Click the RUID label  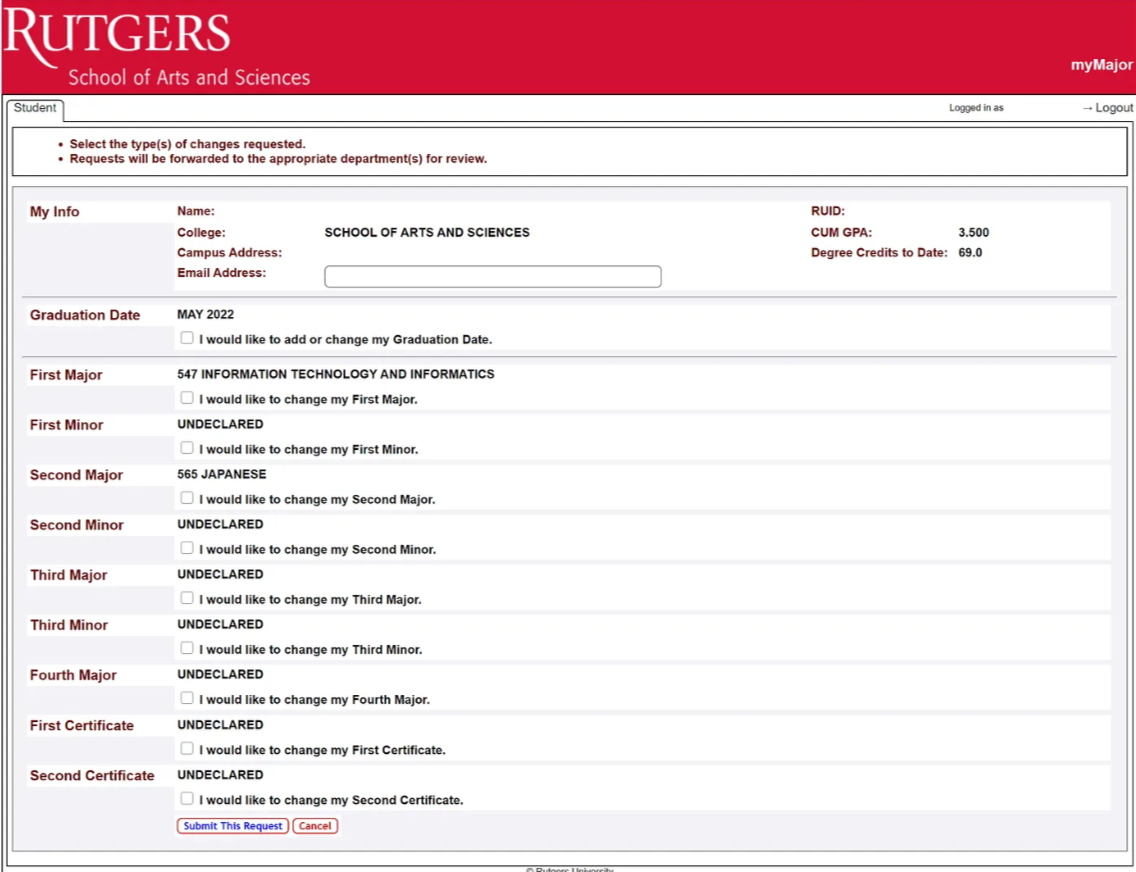point(828,211)
